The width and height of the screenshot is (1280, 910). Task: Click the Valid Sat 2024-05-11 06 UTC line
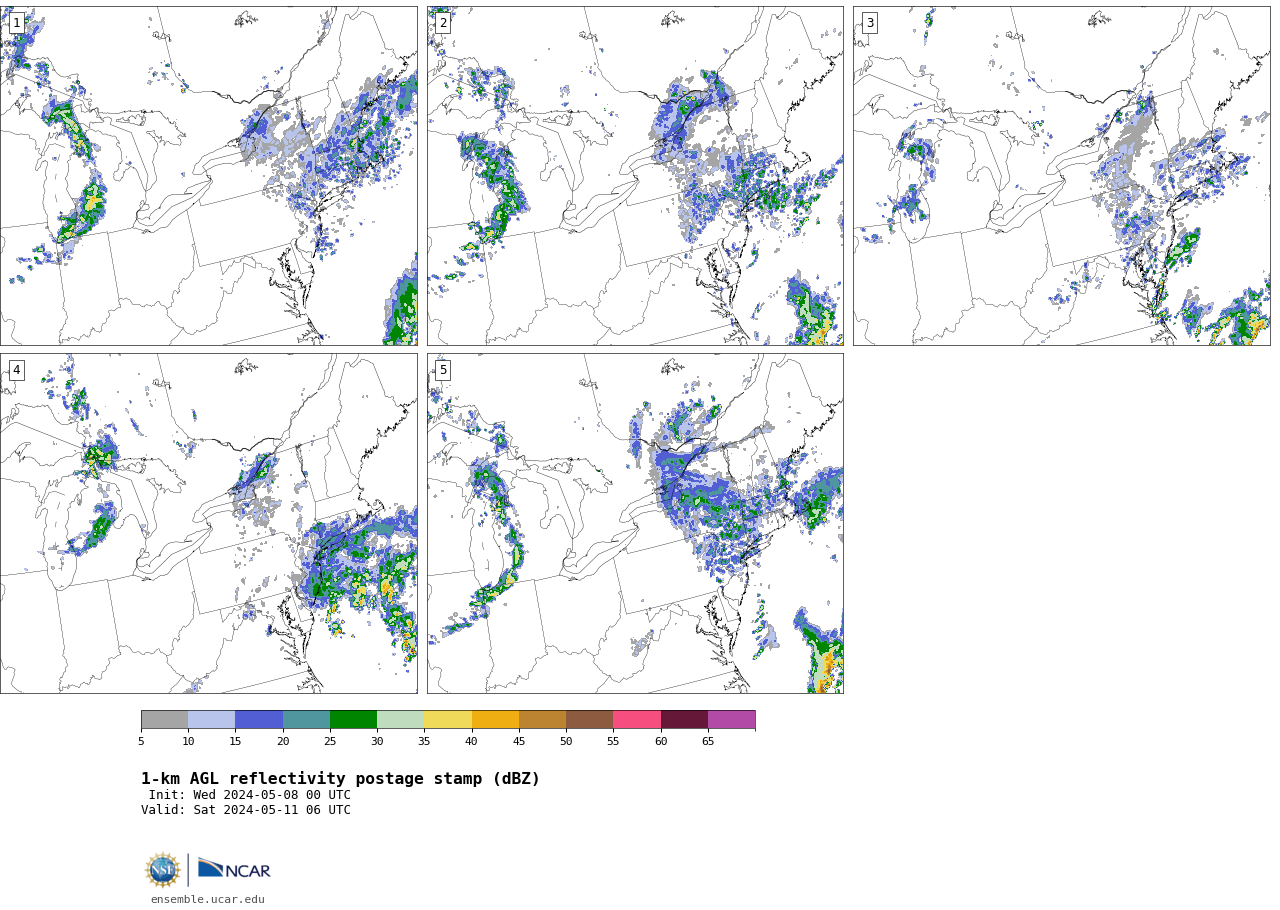pyautogui.click(x=246, y=810)
